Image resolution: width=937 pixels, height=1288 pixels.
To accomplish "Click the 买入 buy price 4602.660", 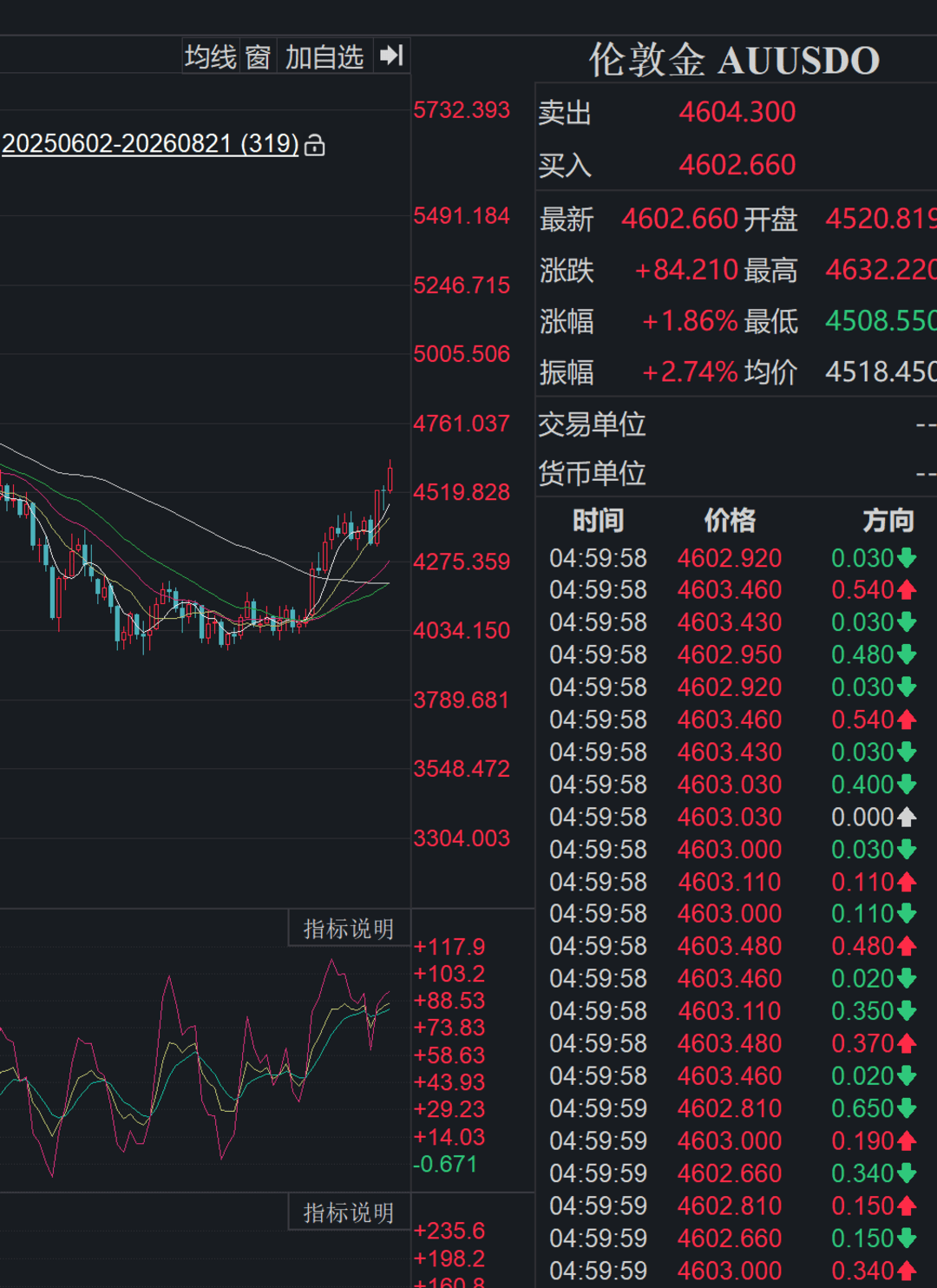I will [737, 165].
